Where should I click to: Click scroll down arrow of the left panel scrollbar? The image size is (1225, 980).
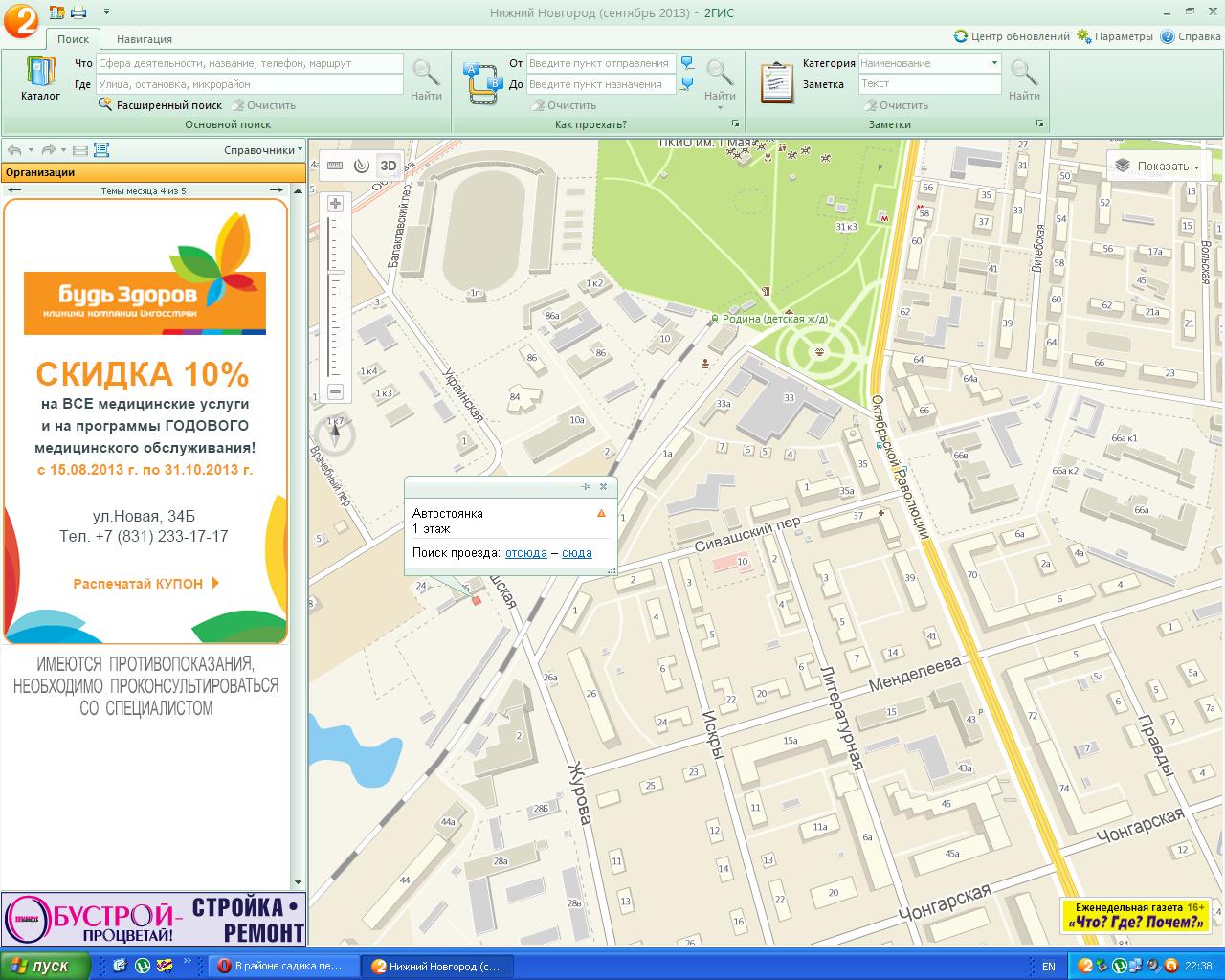coord(298,881)
